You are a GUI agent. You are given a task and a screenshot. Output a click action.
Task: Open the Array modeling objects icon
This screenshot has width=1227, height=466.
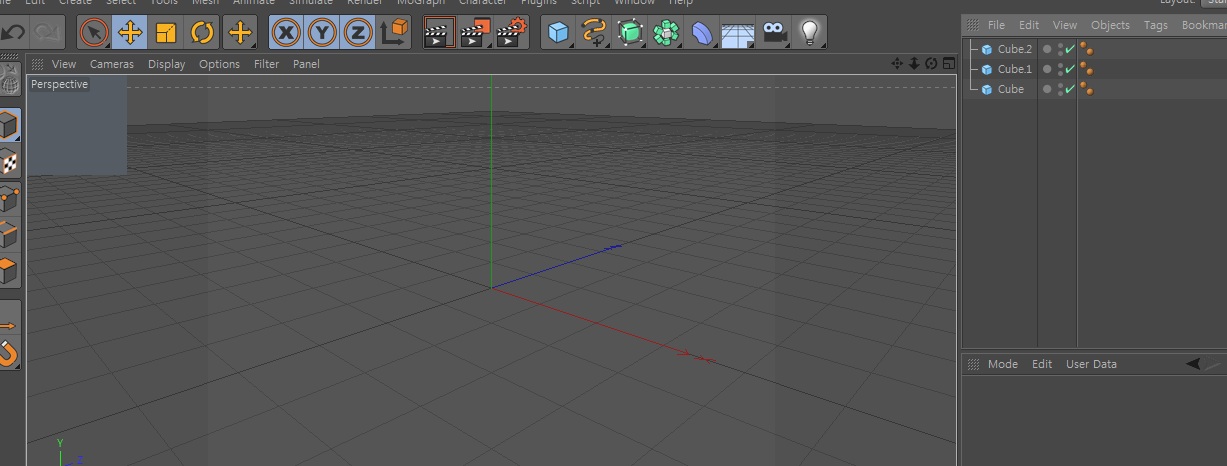[x=666, y=32]
